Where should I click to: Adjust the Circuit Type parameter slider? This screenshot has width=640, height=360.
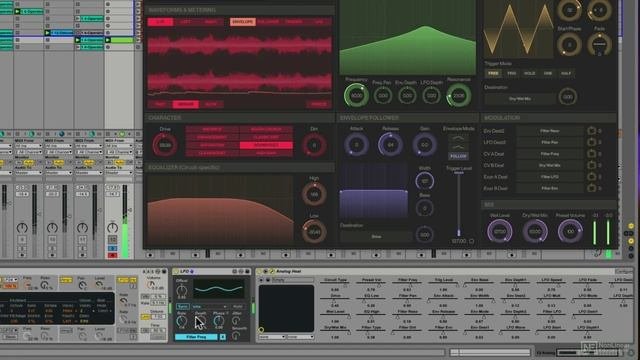click(x=335, y=285)
